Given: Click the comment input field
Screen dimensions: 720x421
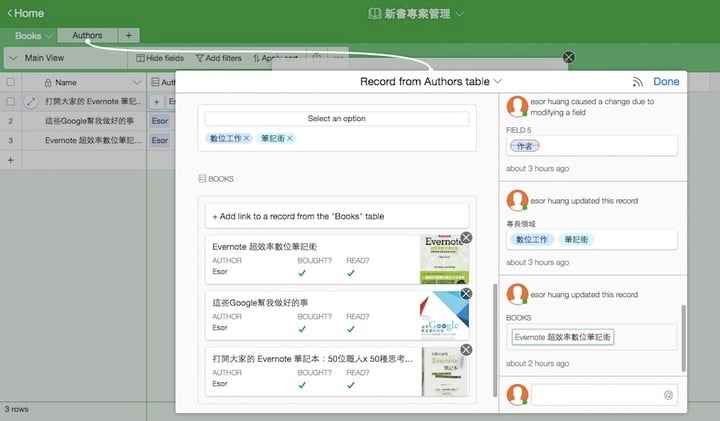Looking at the screenshot, I should [x=603, y=395].
